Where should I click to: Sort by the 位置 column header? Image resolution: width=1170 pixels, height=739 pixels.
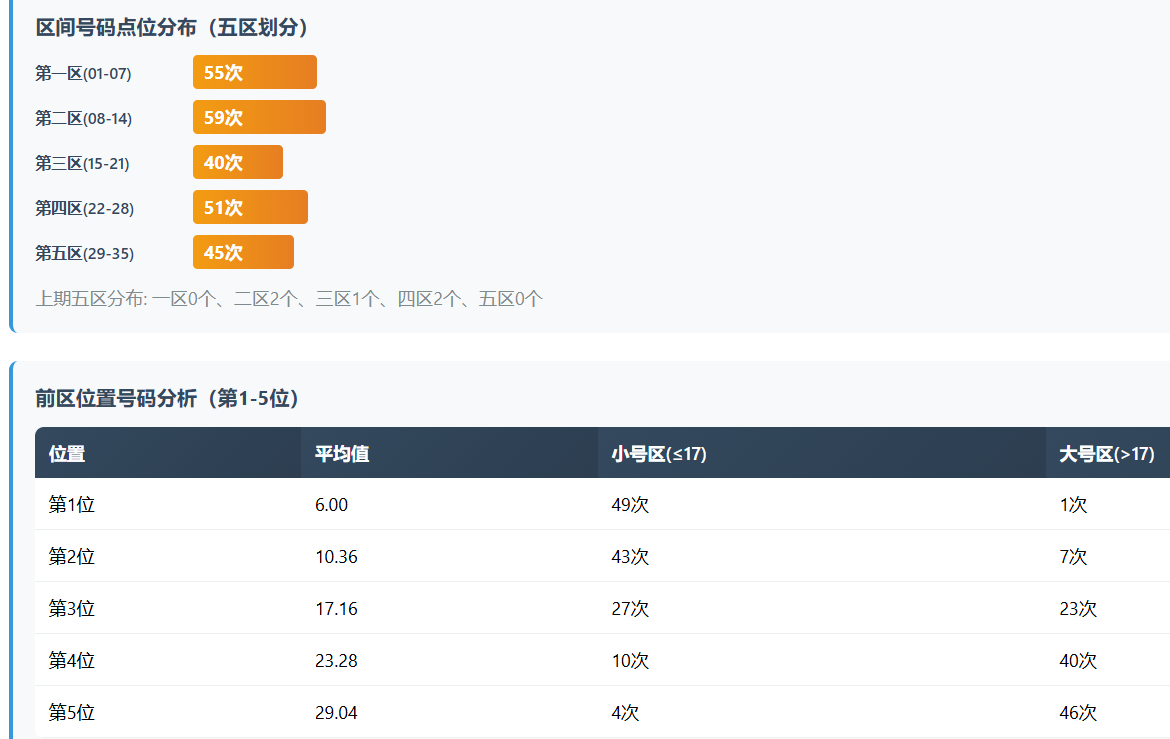pos(67,454)
